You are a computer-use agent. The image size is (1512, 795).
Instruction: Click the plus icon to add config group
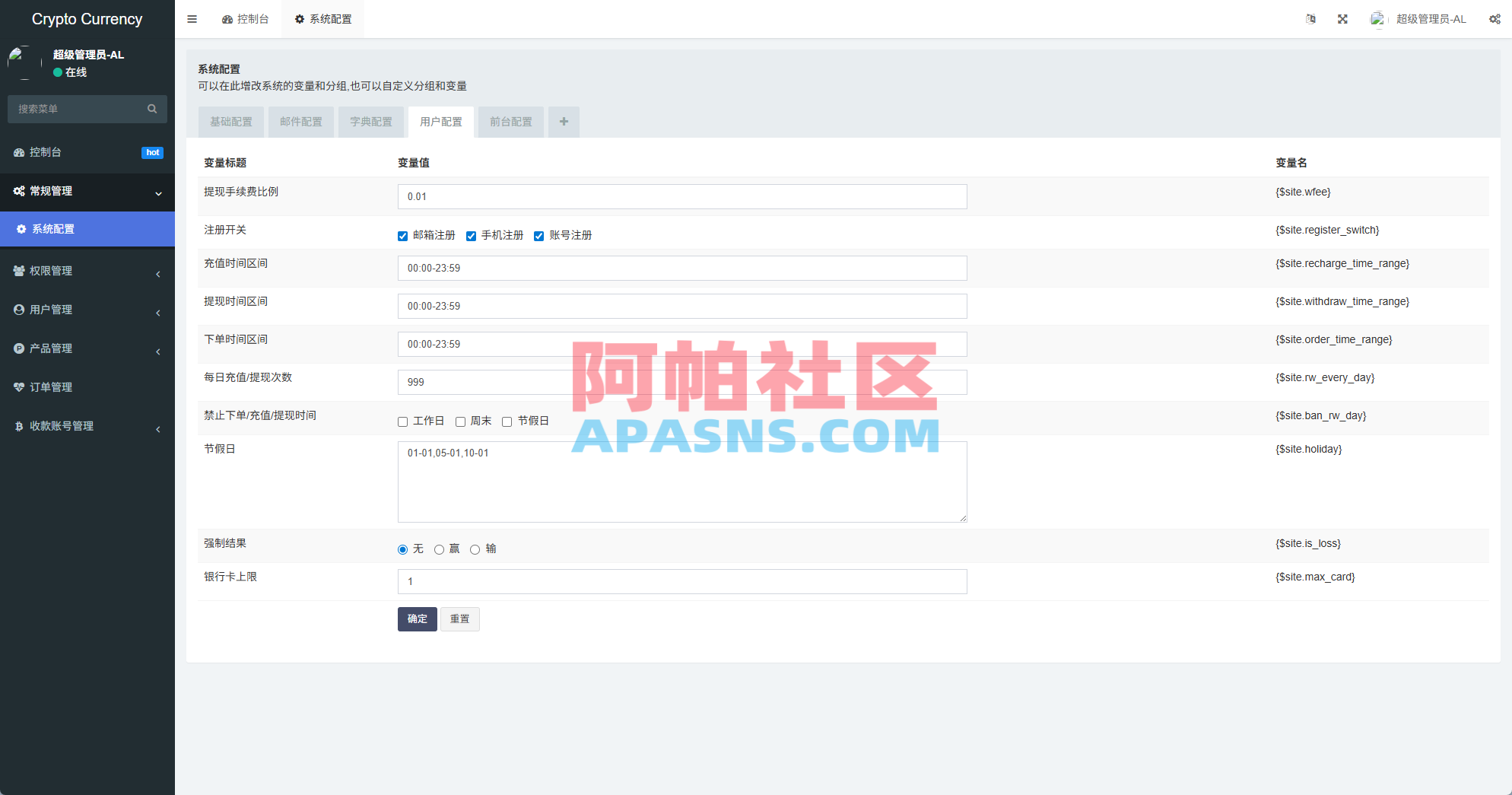click(x=564, y=122)
